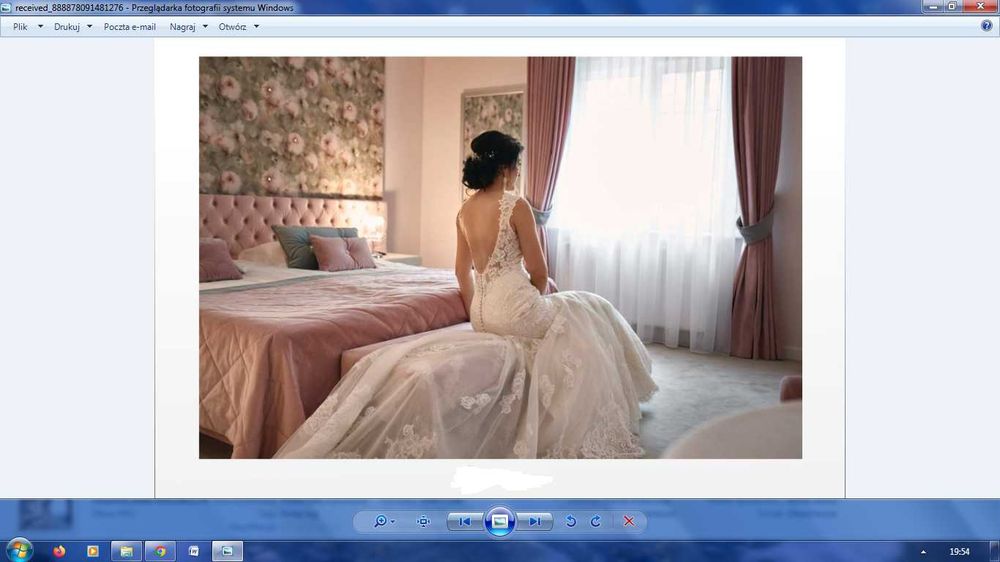Open File Explorer from the taskbar
Screen dimensions: 1000x562
click(x=126, y=551)
